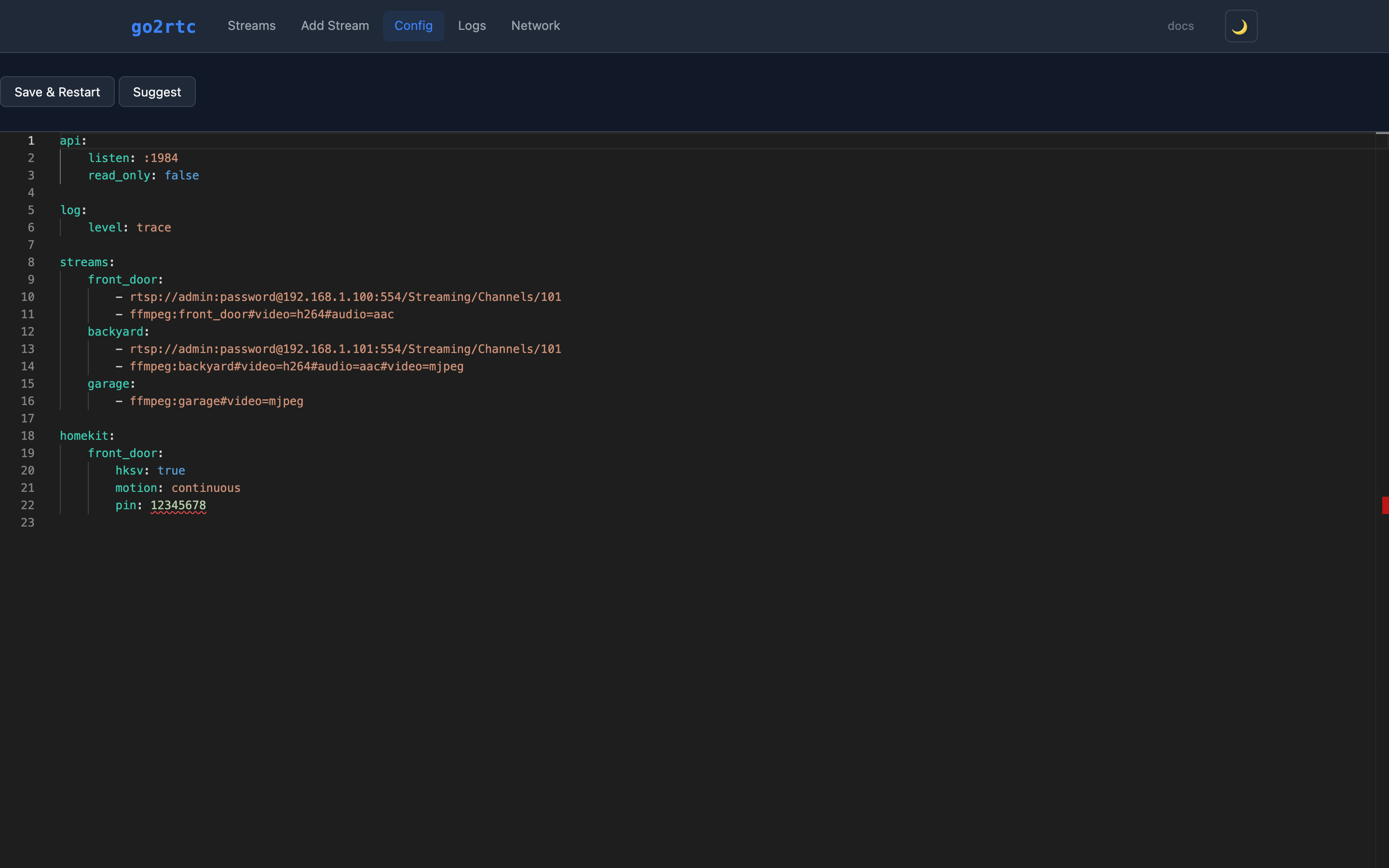This screenshot has width=1389, height=868.
Task: Click line number 12 in the gutter
Action: coord(27,332)
